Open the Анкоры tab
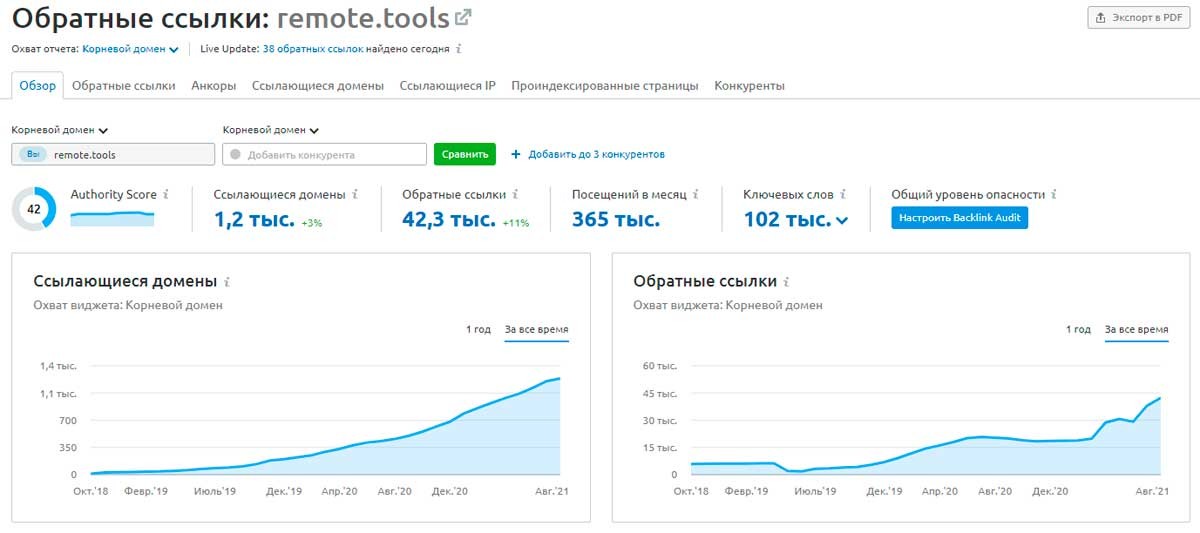Image resolution: width=1200 pixels, height=533 pixels. [x=214, y=85]
